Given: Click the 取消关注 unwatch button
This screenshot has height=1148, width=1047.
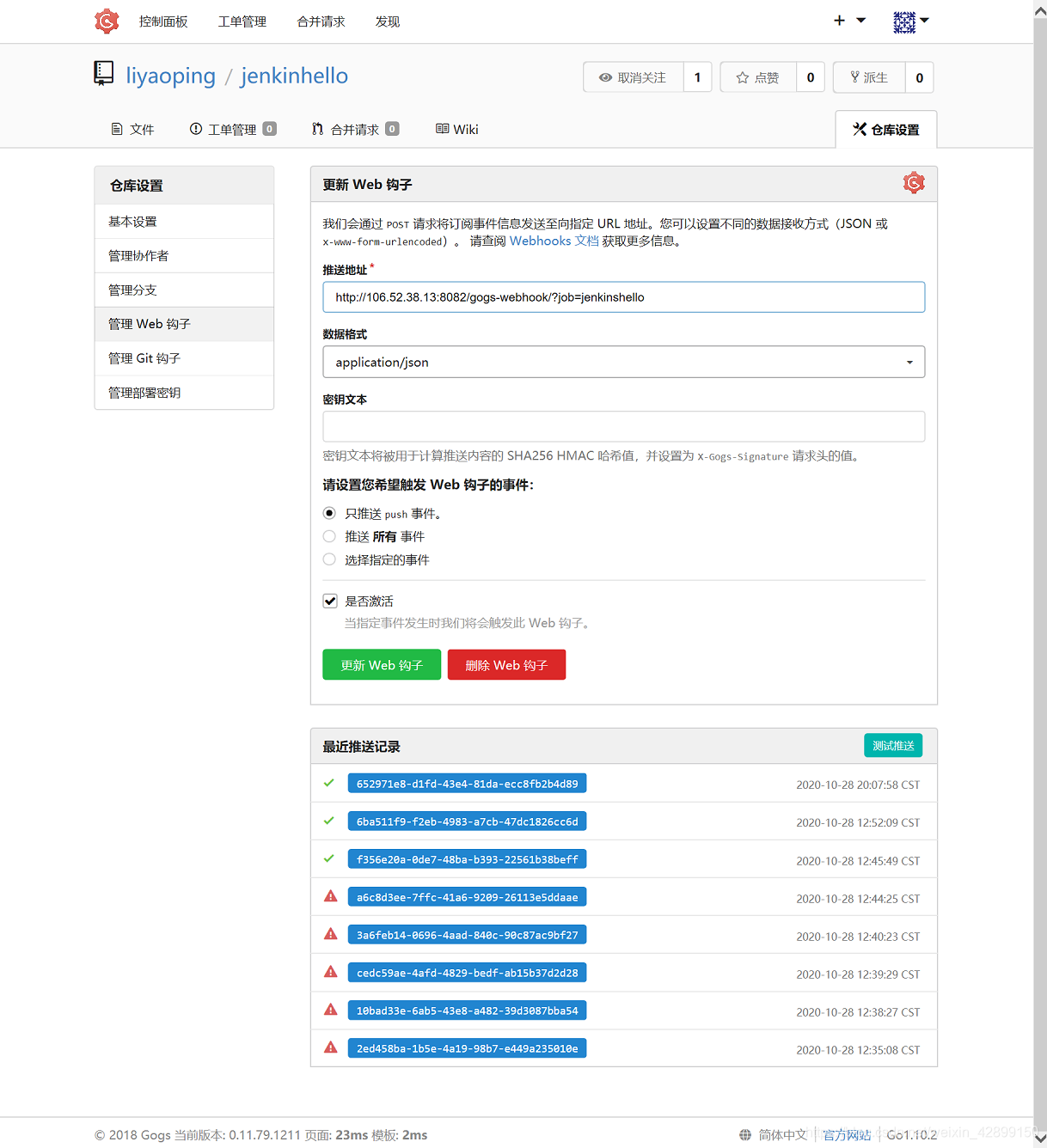Looking at the screenshot, I should point(634,77).
